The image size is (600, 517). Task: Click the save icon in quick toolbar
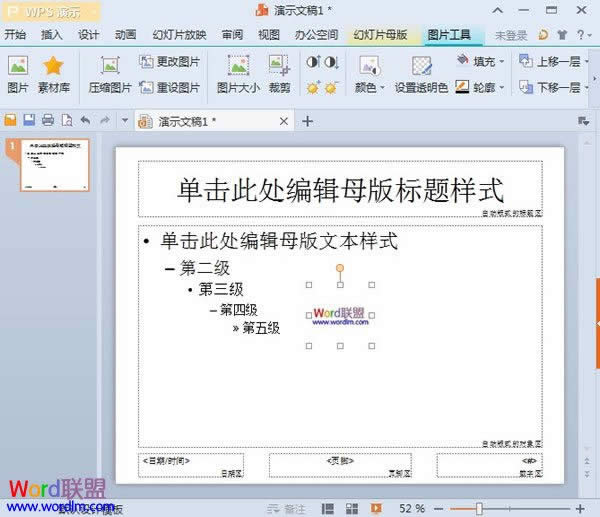(x=29, y=121)
